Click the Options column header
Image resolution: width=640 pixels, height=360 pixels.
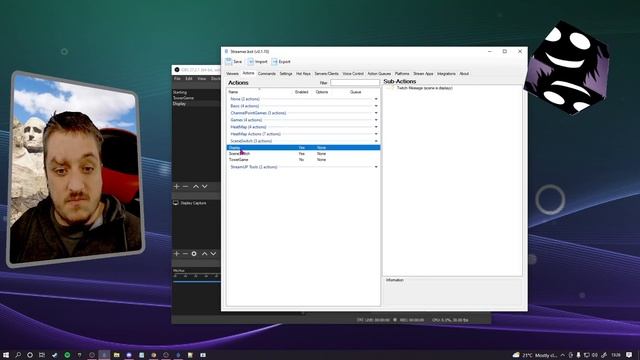(x=322, y=92)
